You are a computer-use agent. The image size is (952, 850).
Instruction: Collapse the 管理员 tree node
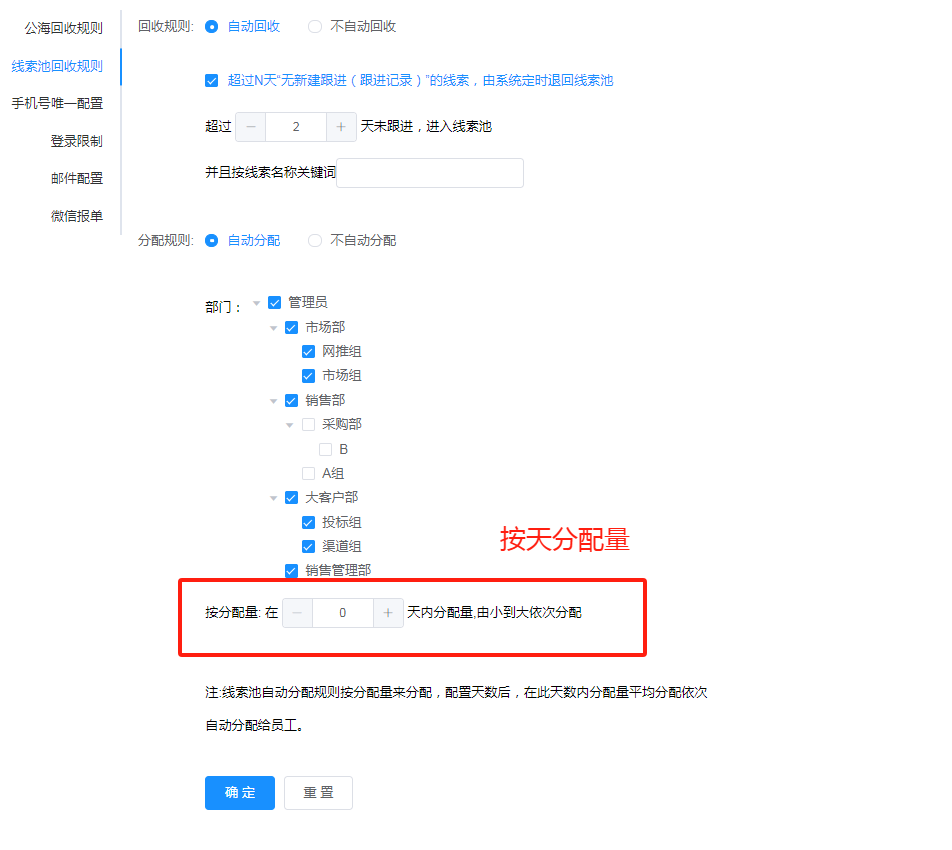257,303
